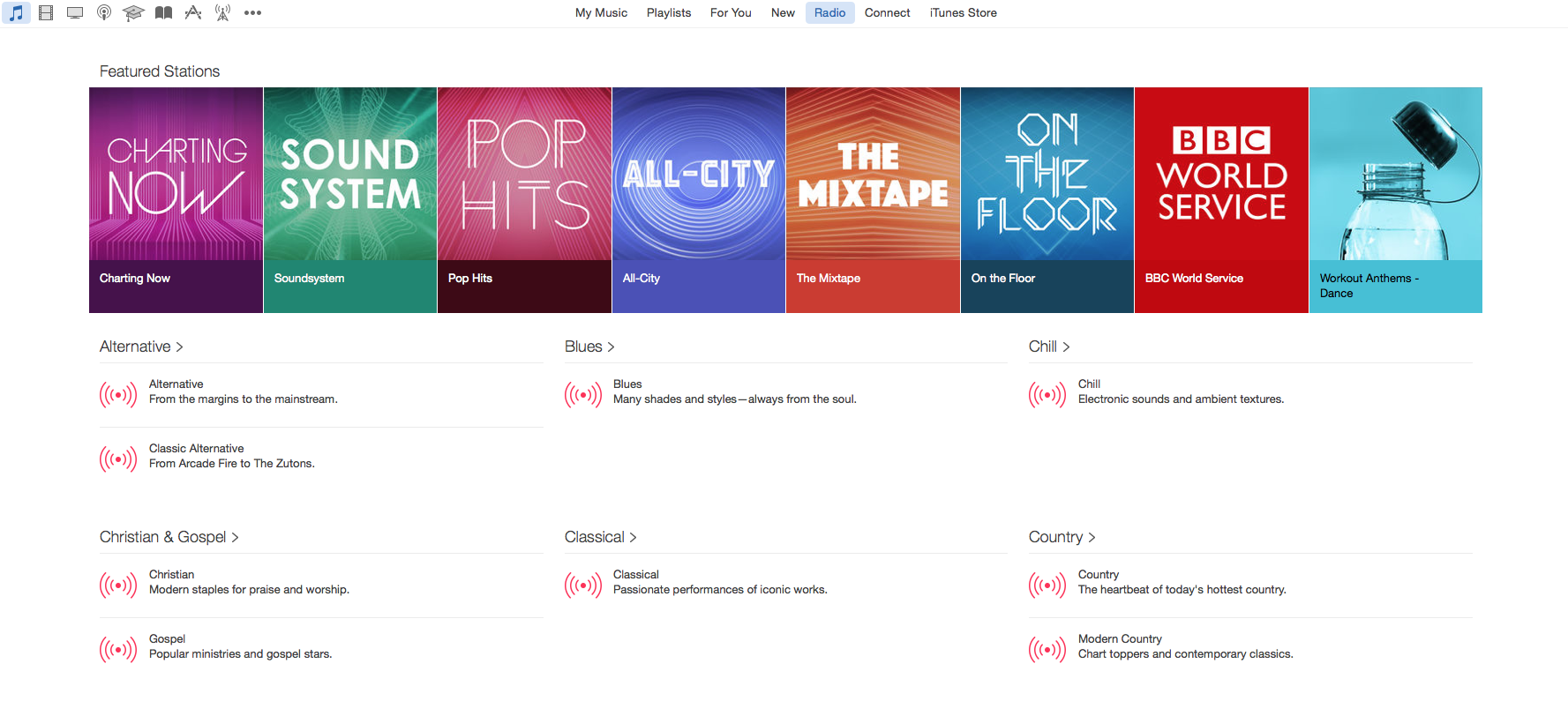1568x701 pixels.
Task: Open the Apps library icon
Action: tap(193, 13)
